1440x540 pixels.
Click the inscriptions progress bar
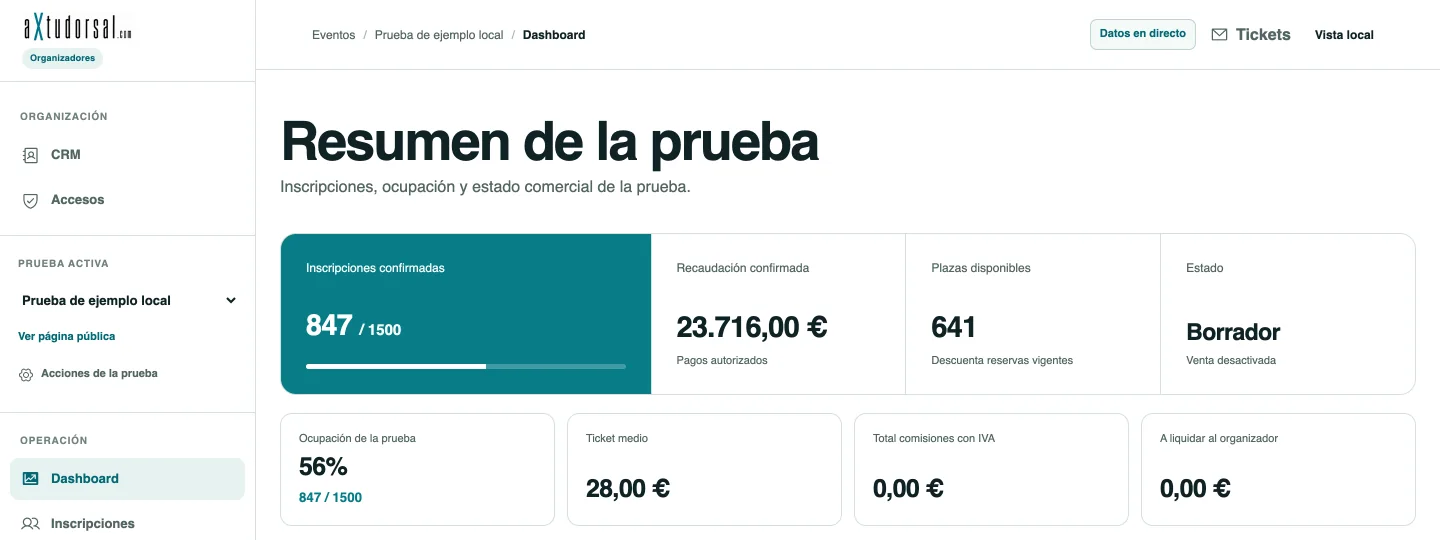click(466, 367)
